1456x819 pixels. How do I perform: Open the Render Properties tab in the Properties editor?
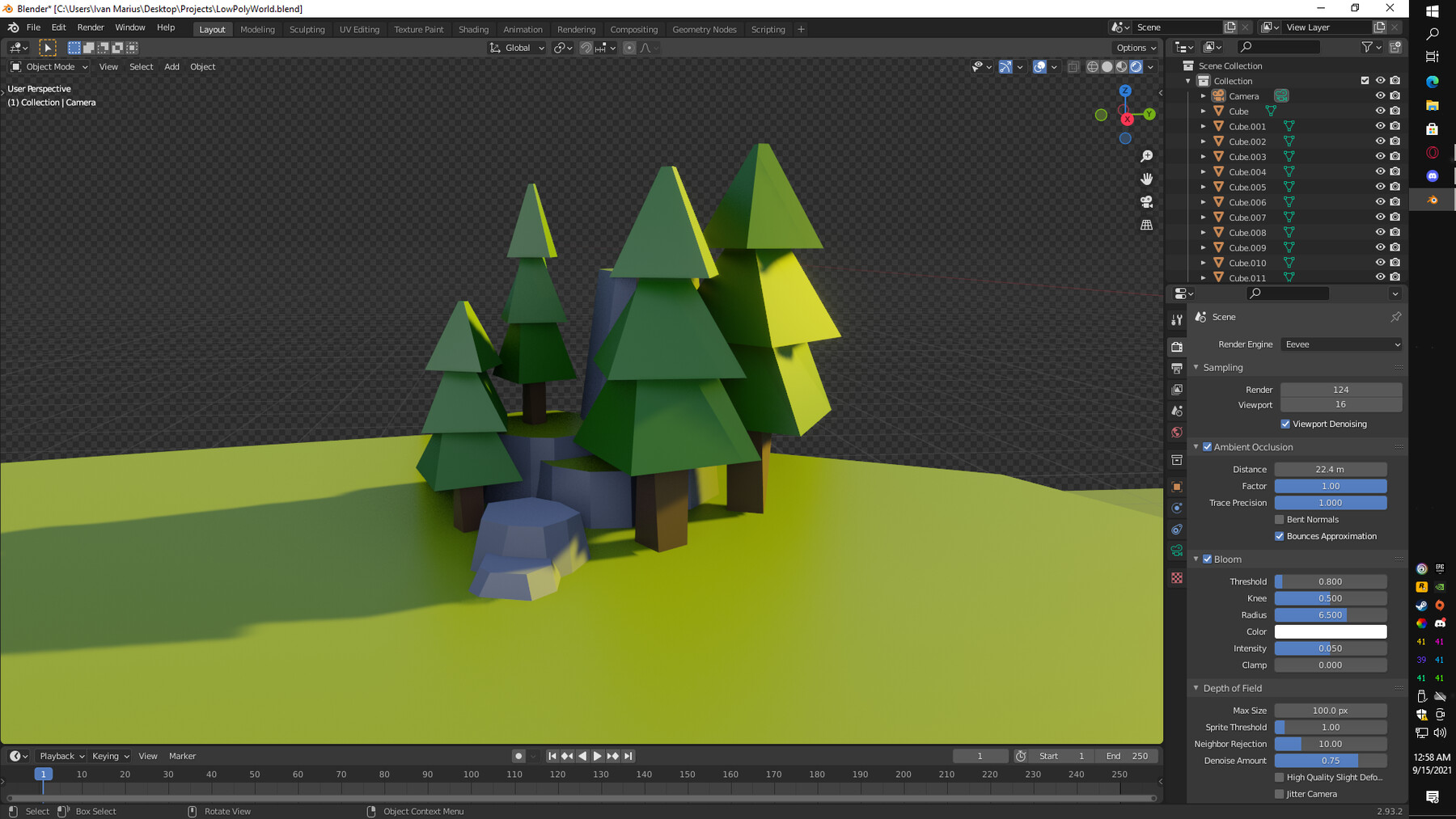[1177, 346]
